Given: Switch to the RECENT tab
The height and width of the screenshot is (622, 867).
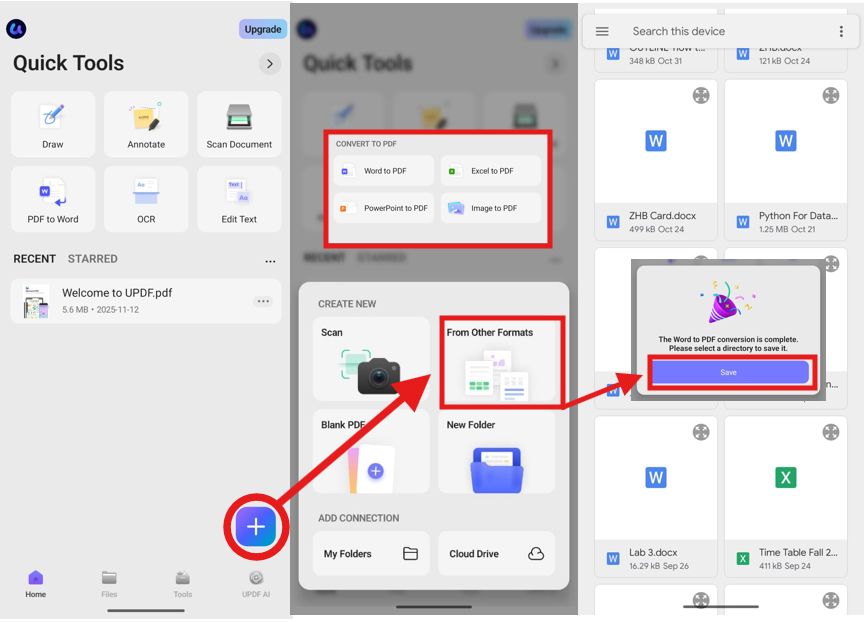Looking at the screenshot, I should (x=34, y=259).
